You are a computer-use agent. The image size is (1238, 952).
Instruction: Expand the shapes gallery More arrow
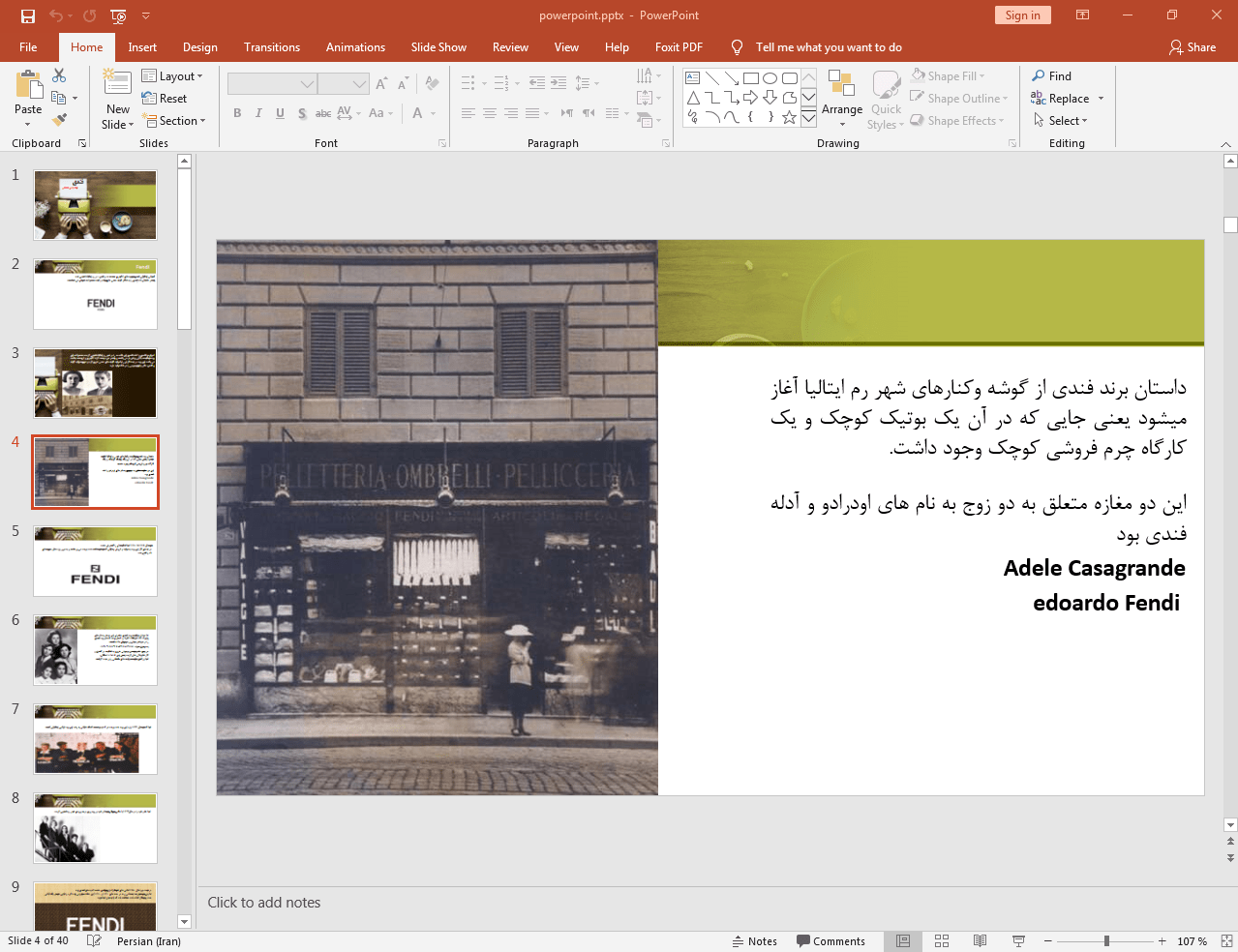coord(809,117)
